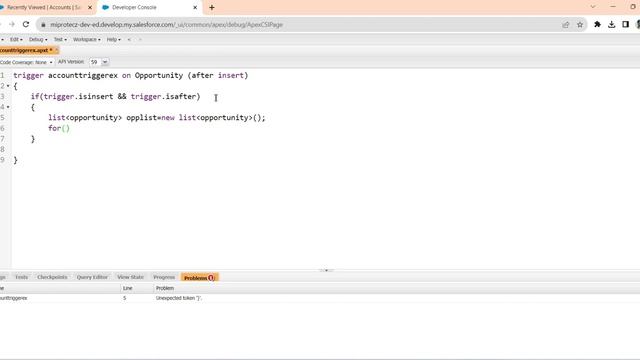Switch to Recently Viewed Accounts tab

click(x=45, y=7)
